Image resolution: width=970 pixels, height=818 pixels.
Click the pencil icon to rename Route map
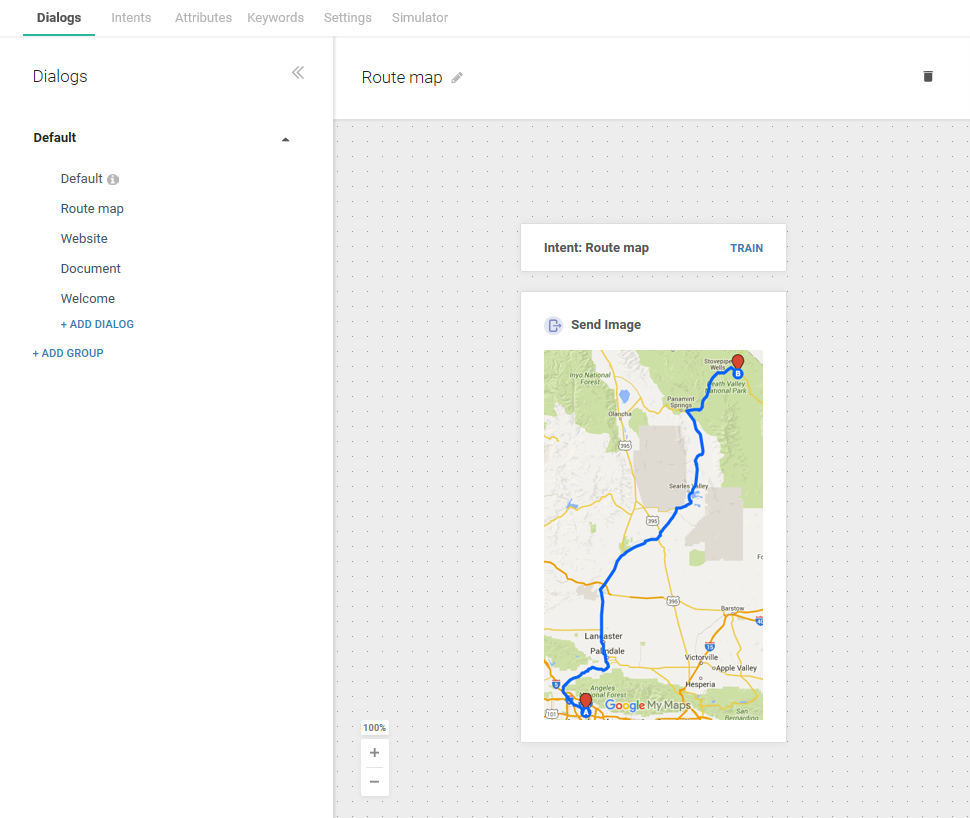pyautogui.click(x=457, y=77)
